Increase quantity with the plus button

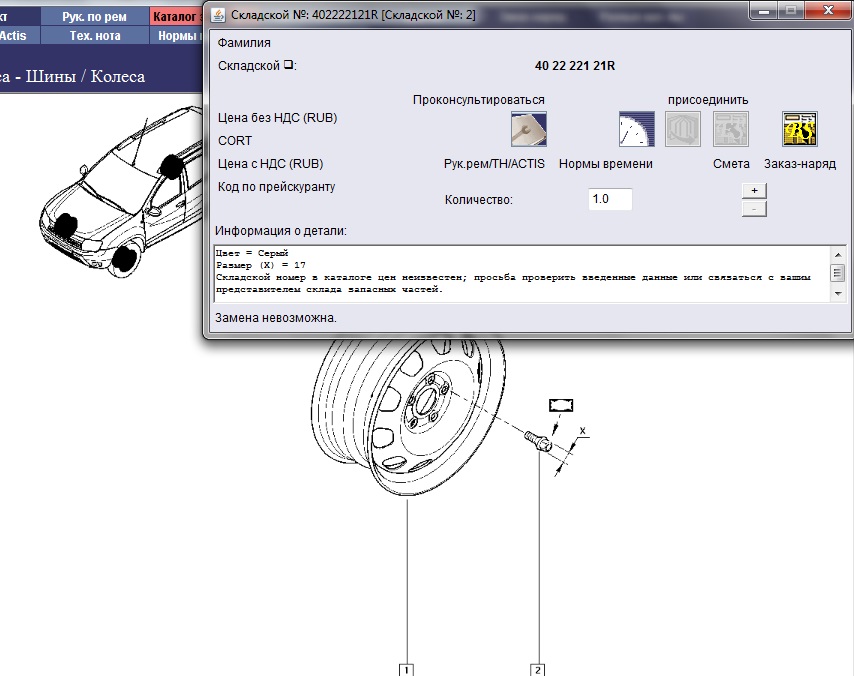[754, 190]
